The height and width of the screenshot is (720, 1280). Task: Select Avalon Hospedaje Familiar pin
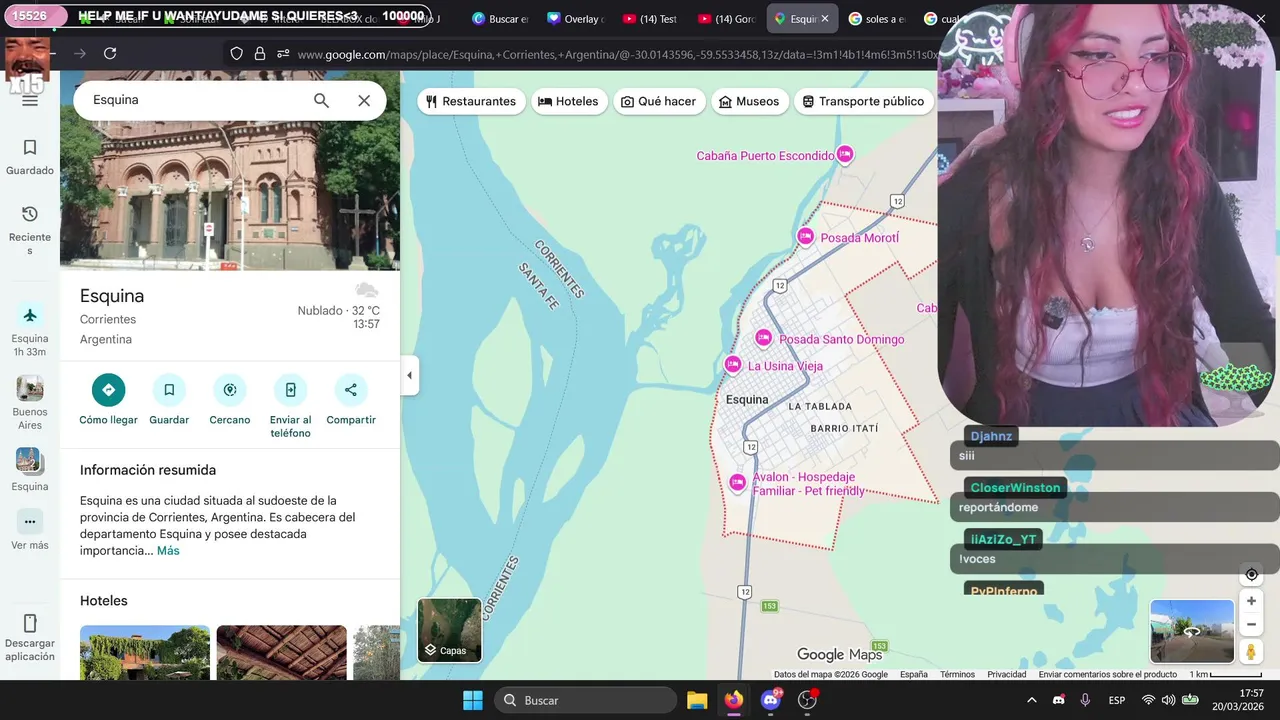(x=738, y=483)
